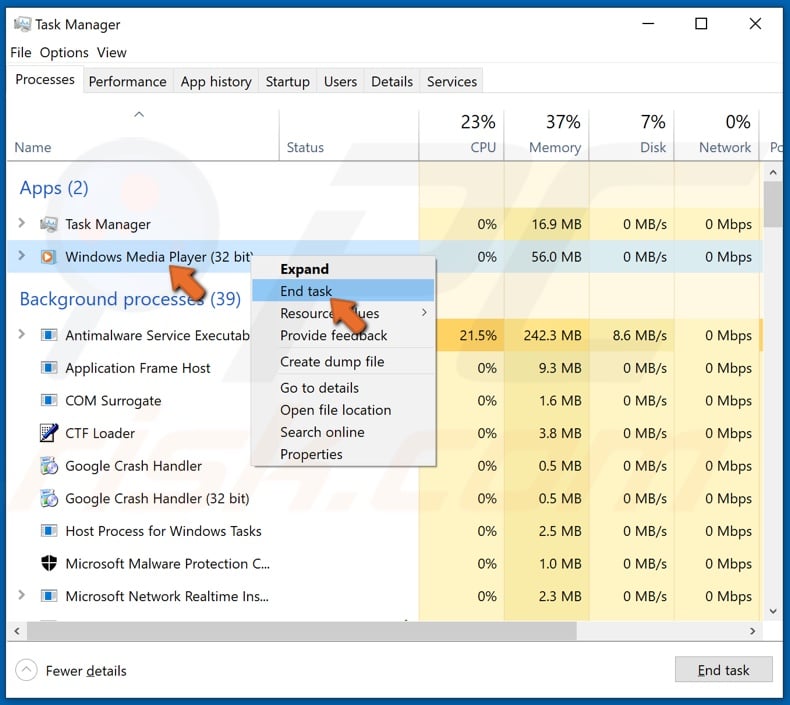790x705 pixels.
Task: Click the Background processes (39) group header
Action: 130,299
